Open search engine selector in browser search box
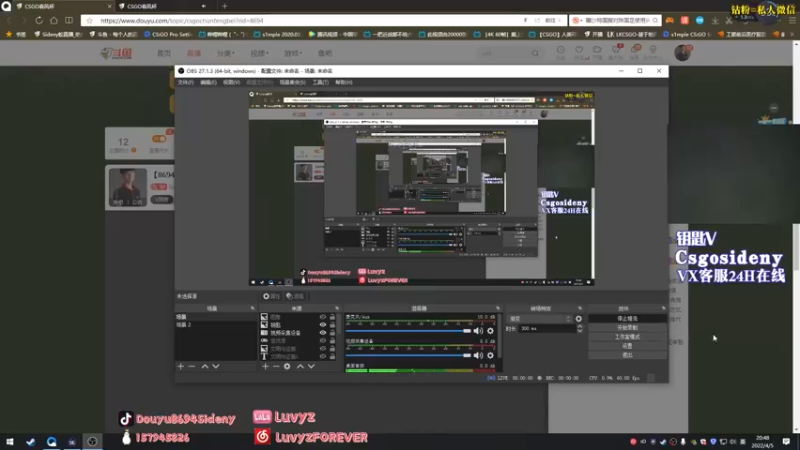 point(577,20)
